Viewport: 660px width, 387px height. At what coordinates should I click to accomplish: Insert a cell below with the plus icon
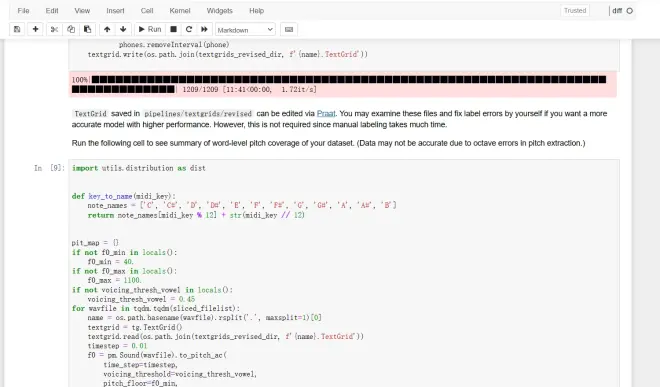pos(35,29)
